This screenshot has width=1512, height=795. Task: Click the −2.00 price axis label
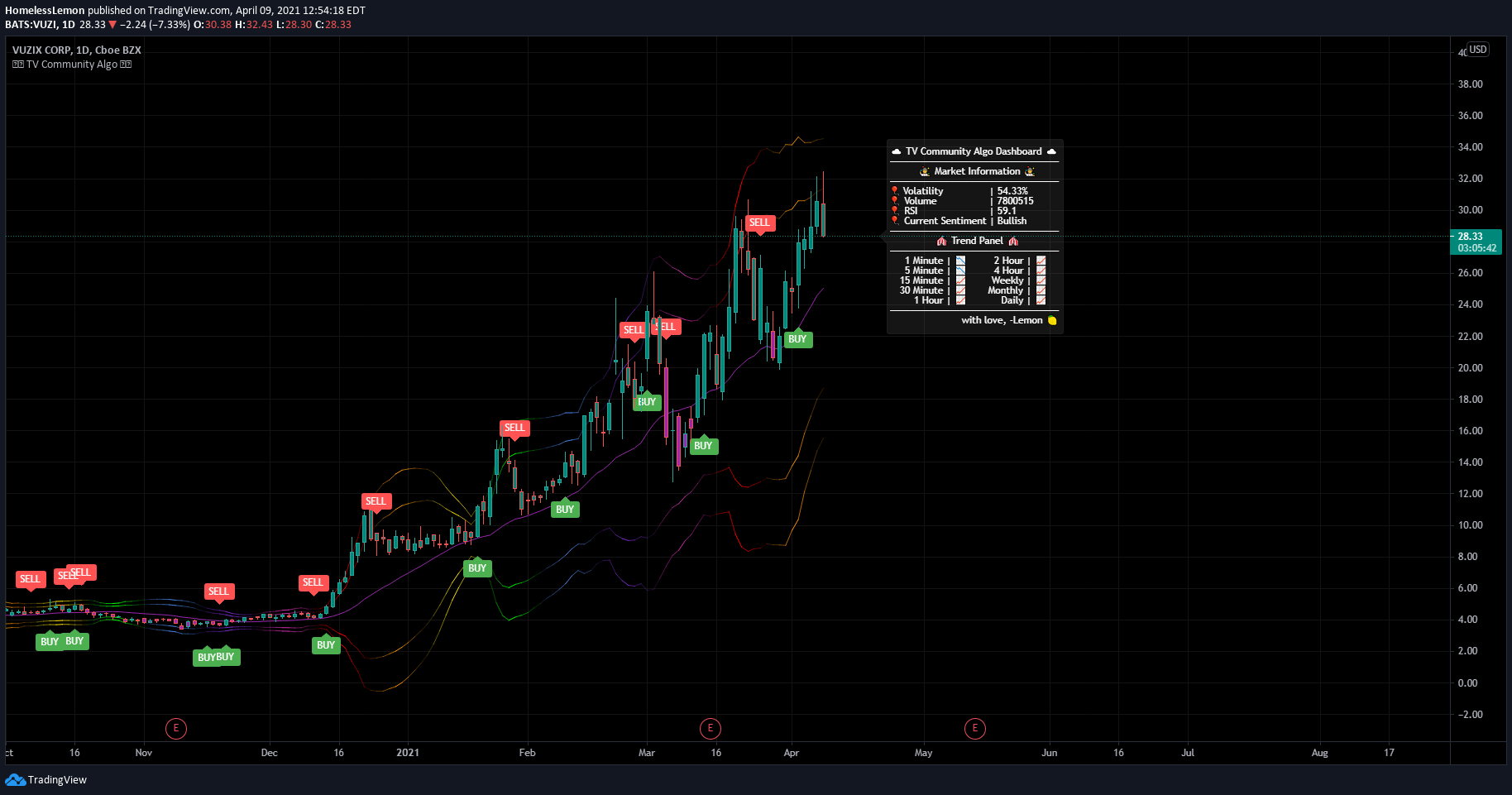coord(1469,715)
